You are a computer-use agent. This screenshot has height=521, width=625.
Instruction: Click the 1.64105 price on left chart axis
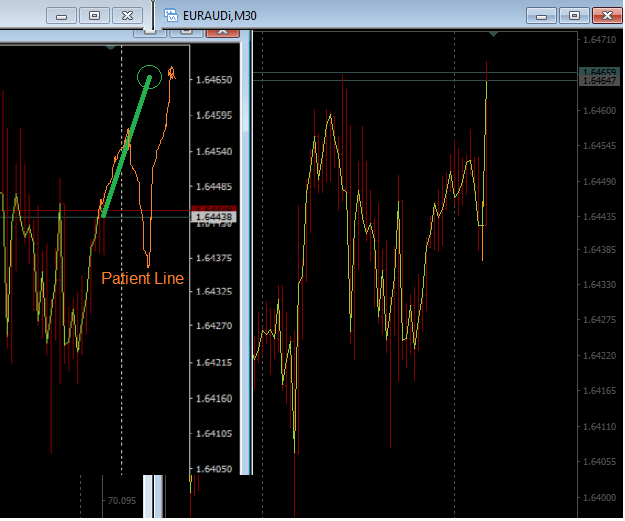tap(214, 433)
